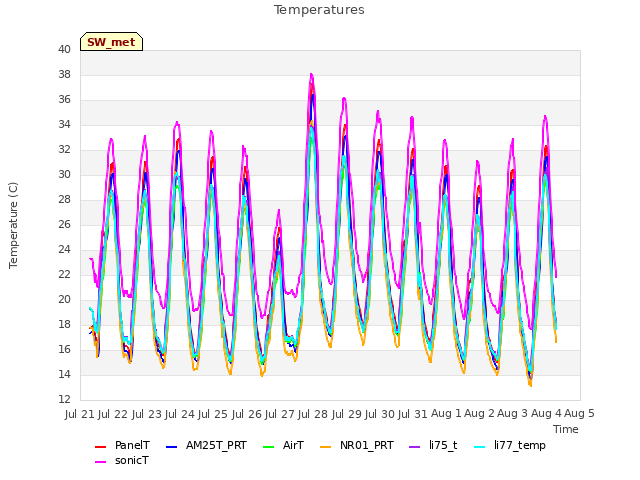This screenshot has width=640, height=480.
Task: Click the 16 y-axis tick label
Action: pyautogui.click(x=64, y=349)
